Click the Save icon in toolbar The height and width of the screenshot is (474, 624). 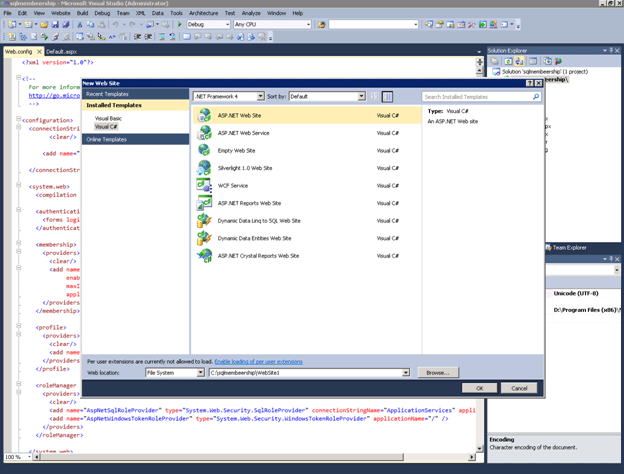pos(55,25)
